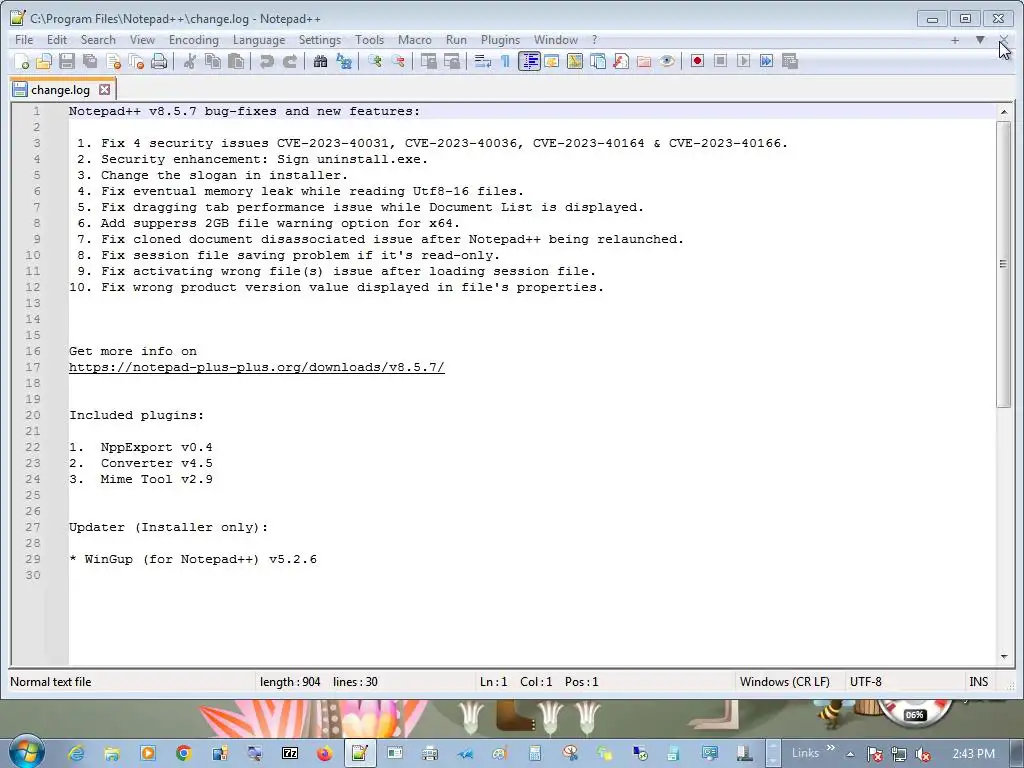The height and width of the screenshot is (768, 1024).
Task: Toggle the indent guide button
Action: [x=529, y=61]
